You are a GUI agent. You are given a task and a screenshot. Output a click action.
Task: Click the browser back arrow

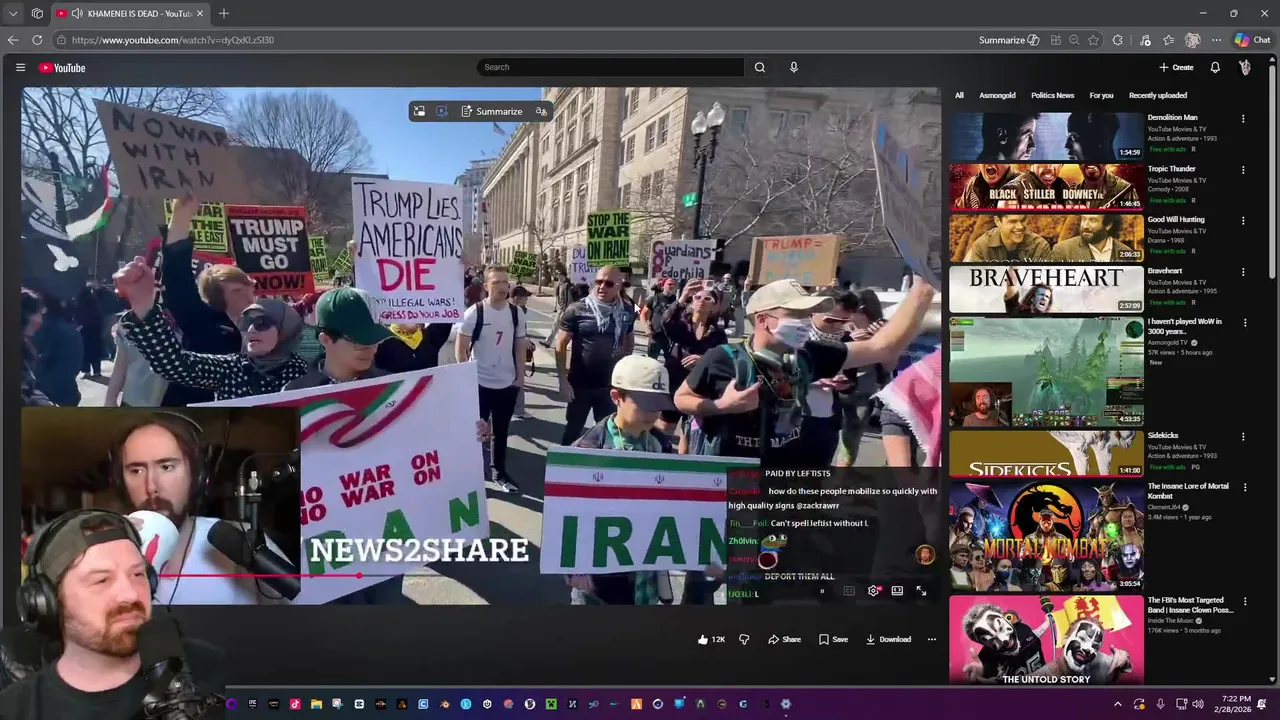click(13, 40)
